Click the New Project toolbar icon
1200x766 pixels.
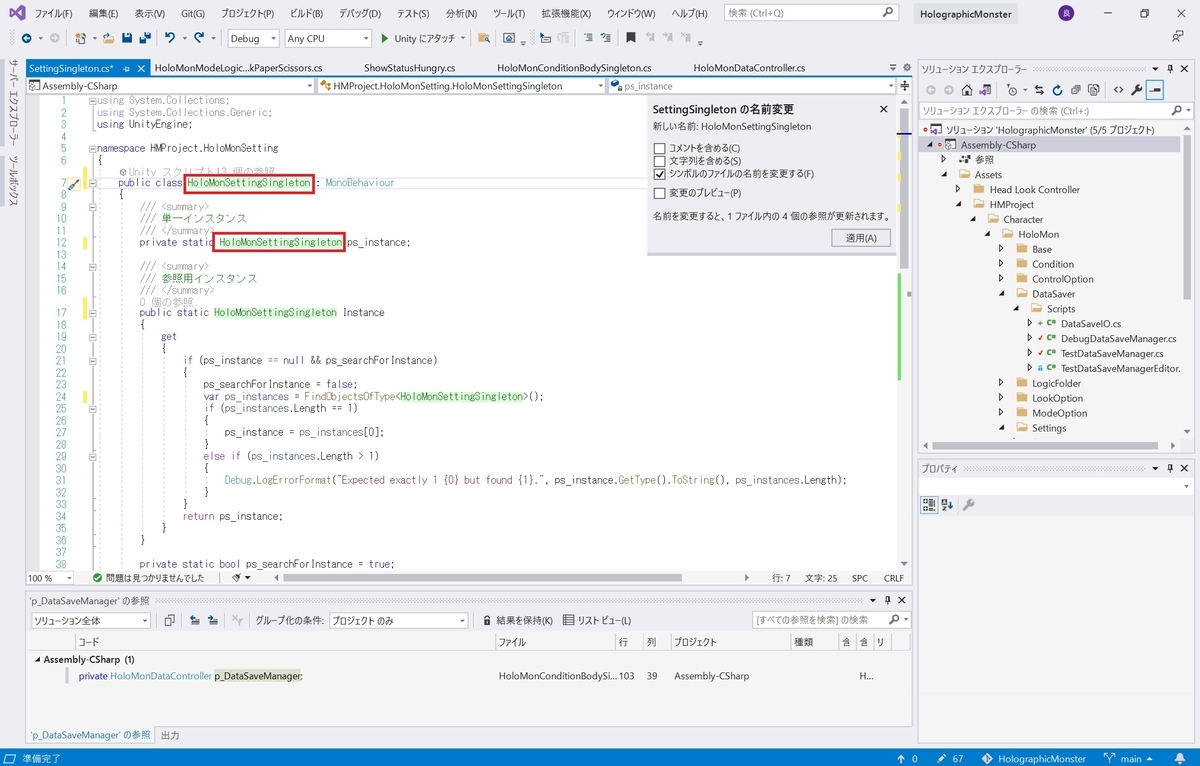pos(81,38)
